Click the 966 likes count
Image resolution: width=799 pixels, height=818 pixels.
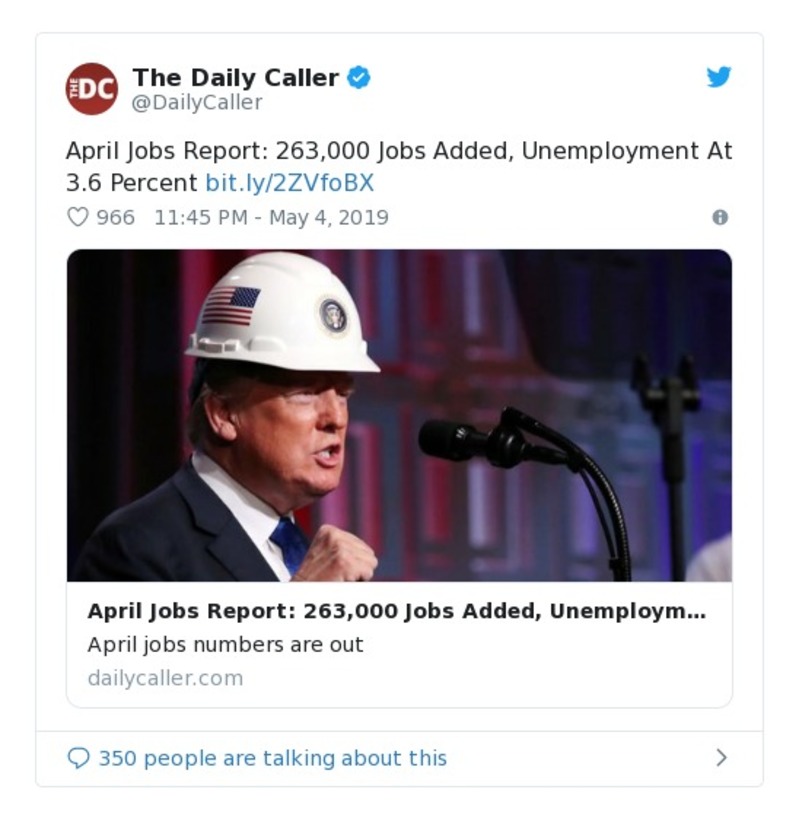[115, 217]
